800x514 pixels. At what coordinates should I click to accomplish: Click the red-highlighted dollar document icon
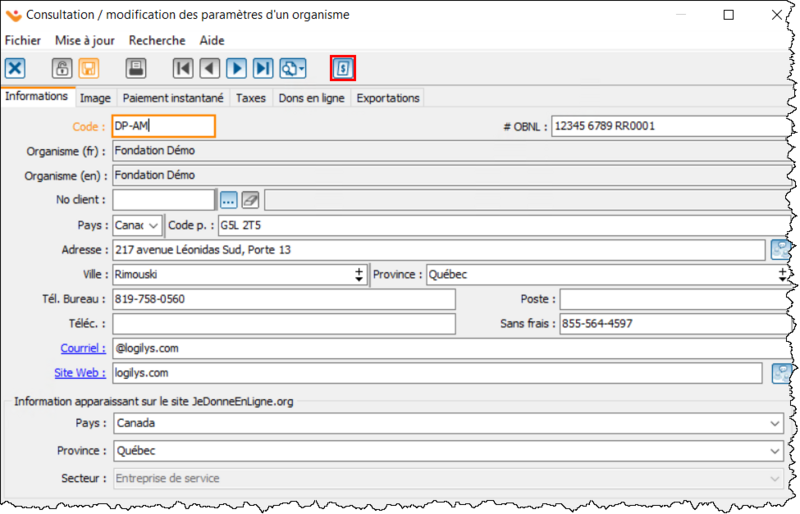click(343, 68)
